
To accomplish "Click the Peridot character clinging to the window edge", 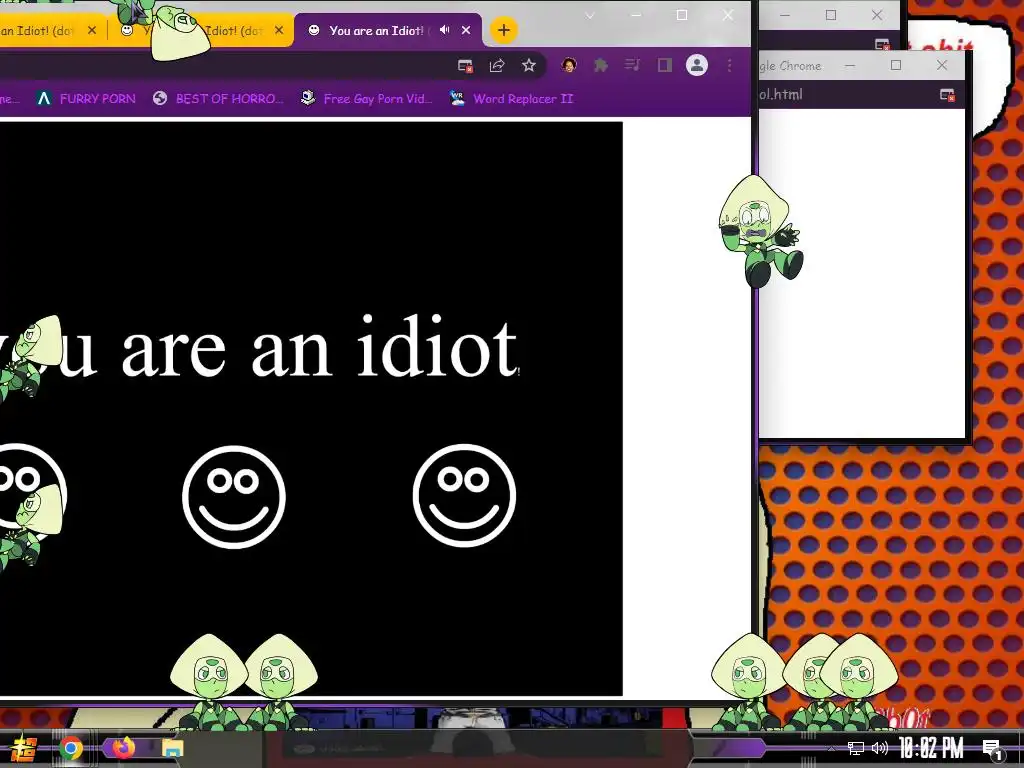I will pyautogui.click(x=760, y=231).
